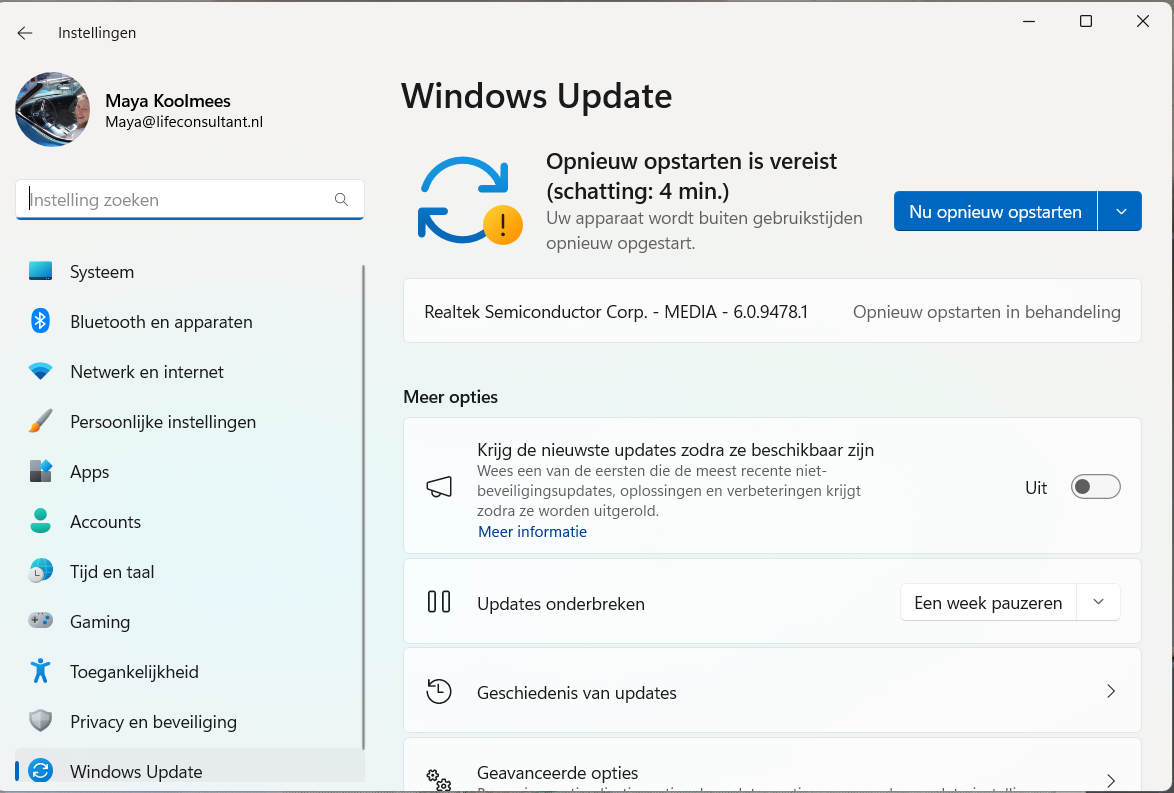Open Geschiedenis van updates

(772, 691)
